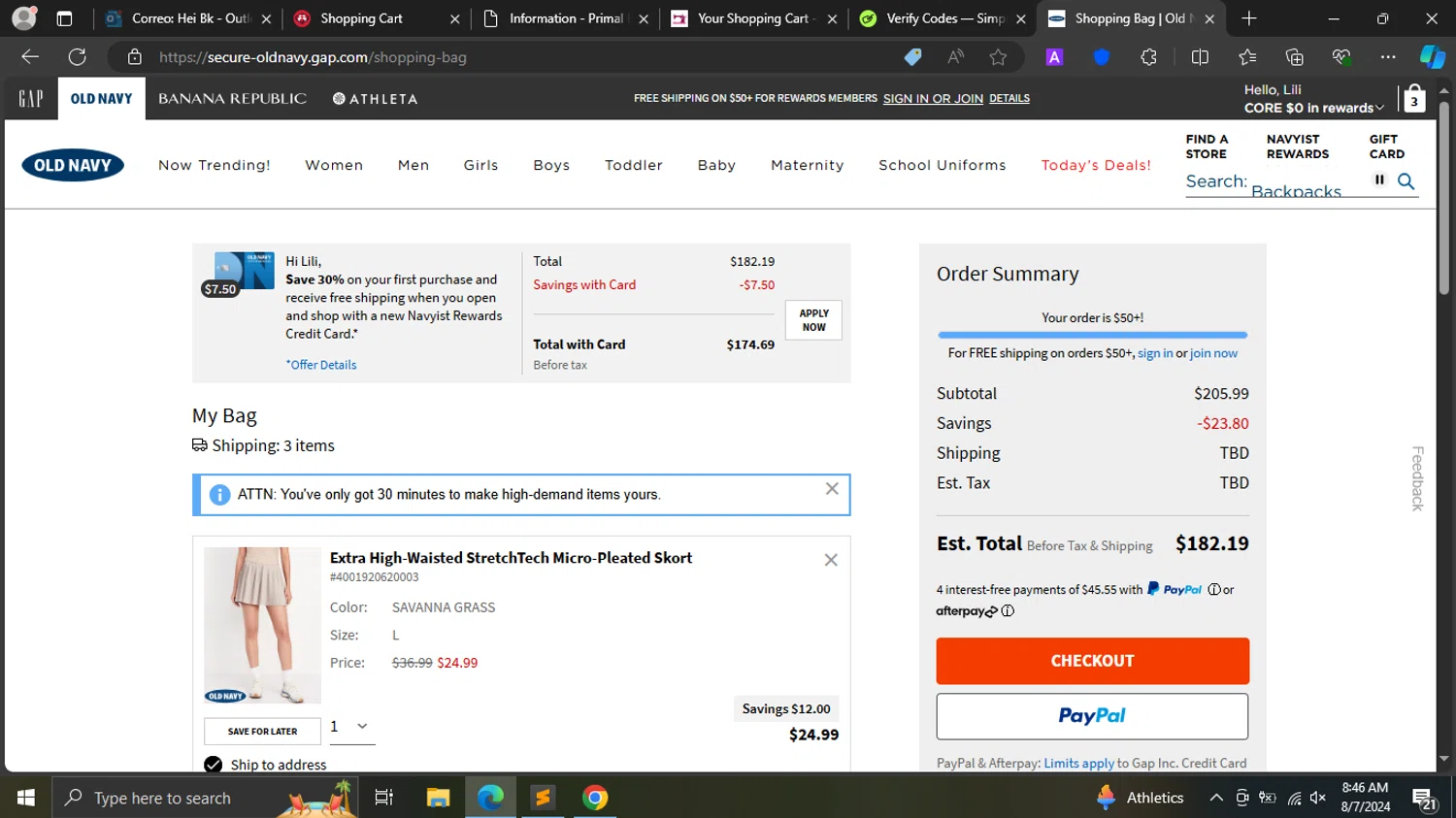This screenshot has height=818, width=1456.
Task: Open the browser profile avatar
Action: (x=23, y=17)
